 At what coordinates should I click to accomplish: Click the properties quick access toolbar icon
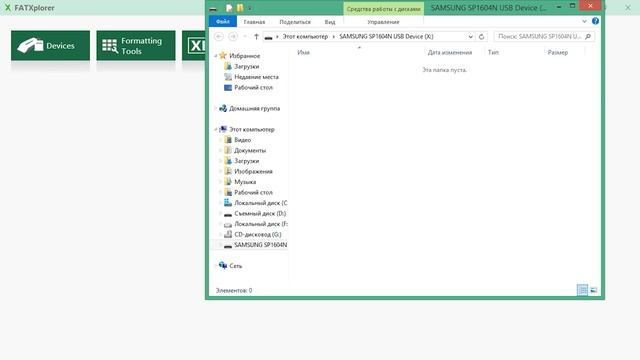[229, 7]
